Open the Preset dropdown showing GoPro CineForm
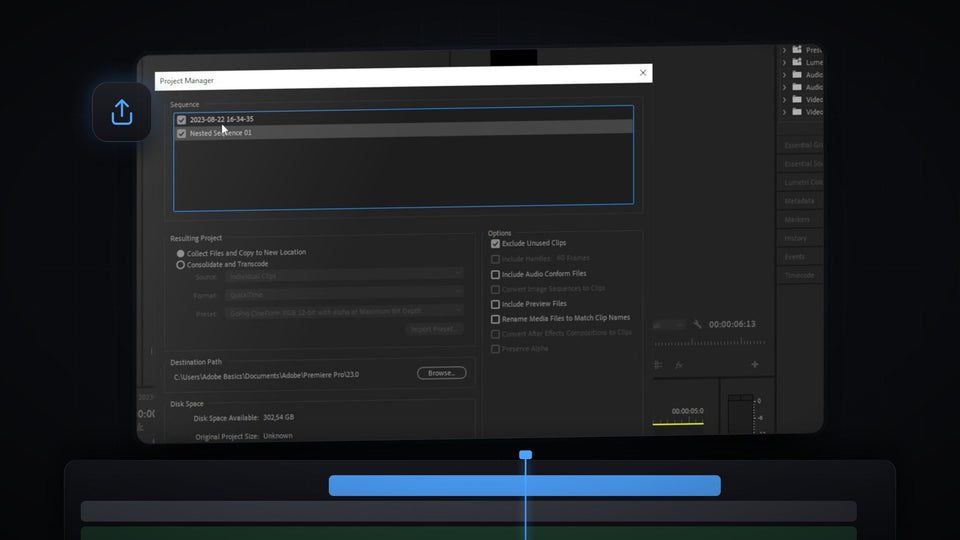Viewport: 960px width, 540px height. point(344,312)
